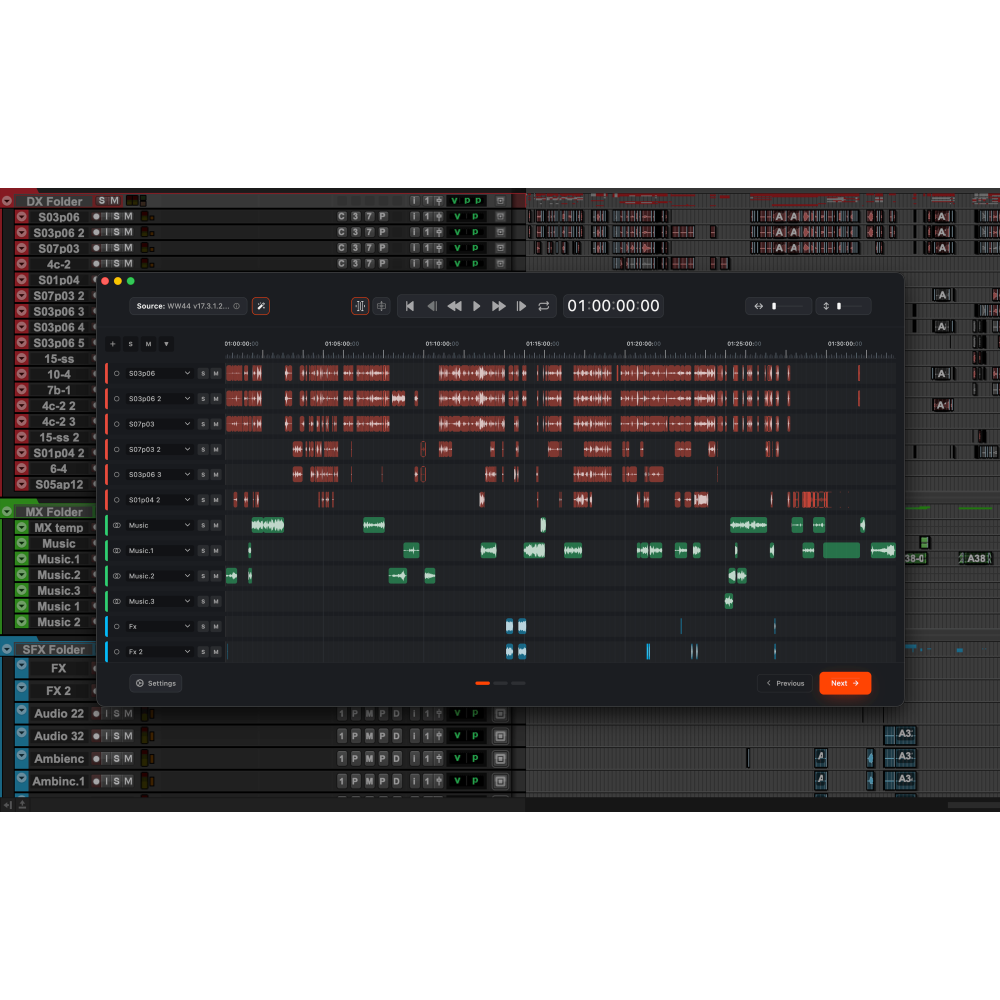Step one frame forward
The height and width of the screenshot is (1000, 1000).
(521, 306)
